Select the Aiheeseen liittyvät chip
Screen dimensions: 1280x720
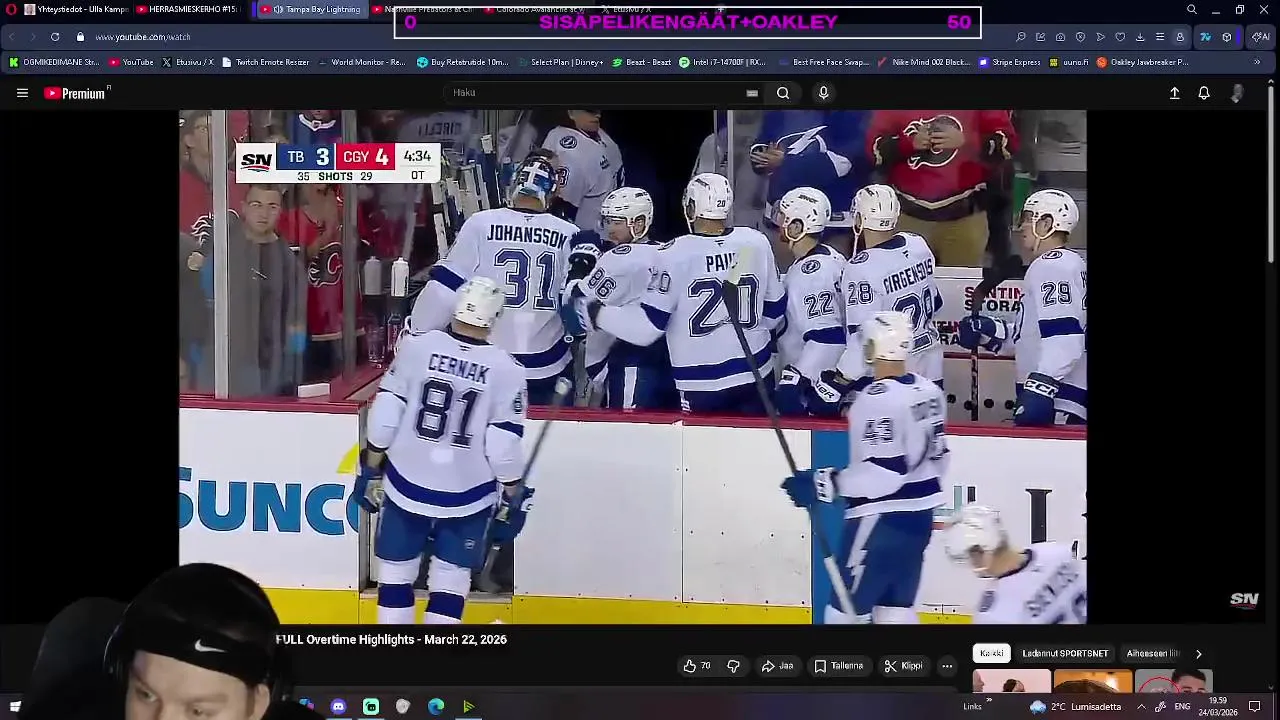coord(1153,654)
